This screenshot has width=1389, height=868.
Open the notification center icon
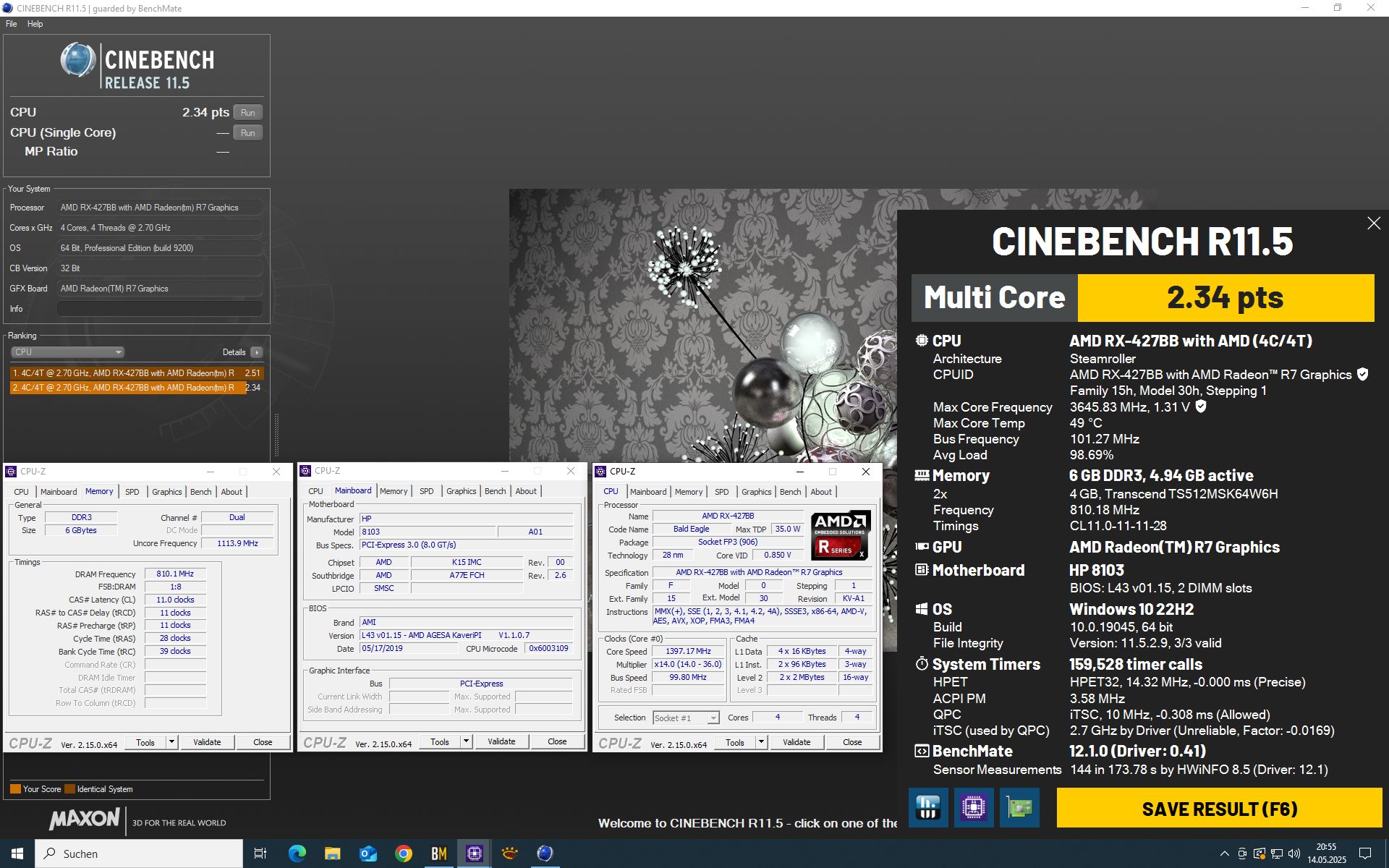pos(1365,854)
